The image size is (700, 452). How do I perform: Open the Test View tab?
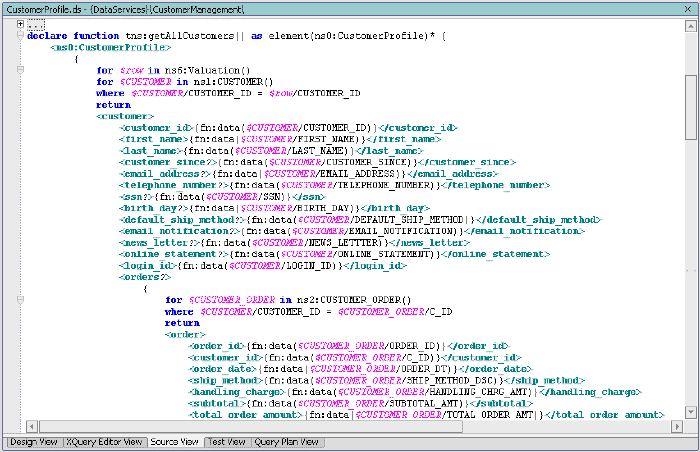click(227, 442)
